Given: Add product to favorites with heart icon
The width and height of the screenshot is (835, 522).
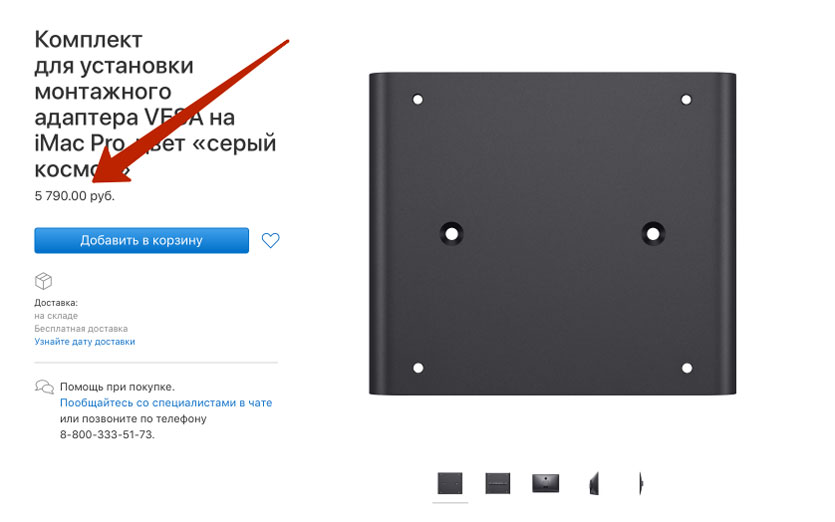Looking at the screenshot, I should [271, 240].
